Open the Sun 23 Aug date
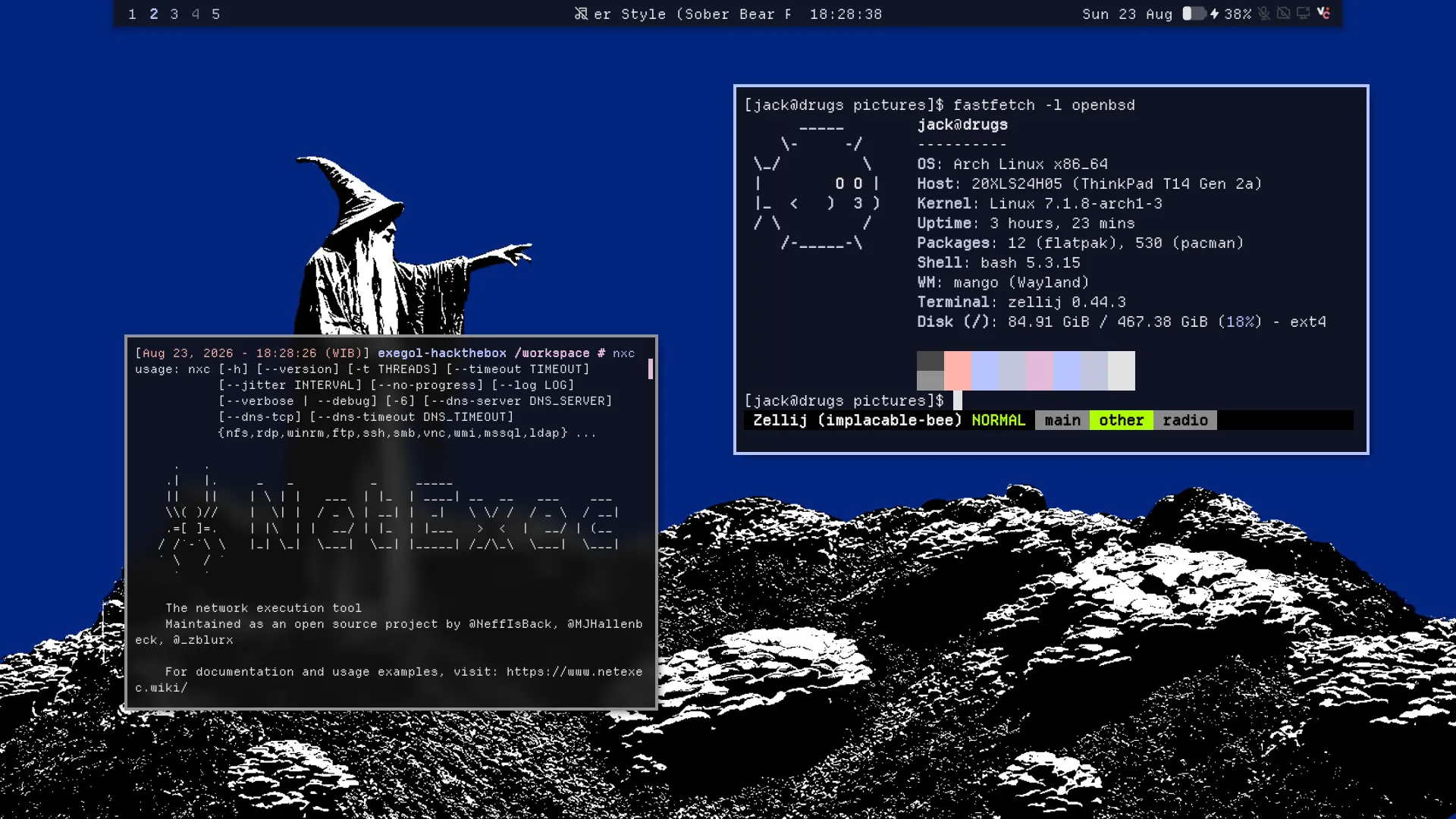This screenshot has width=1456, height=819. (1127, 14)
